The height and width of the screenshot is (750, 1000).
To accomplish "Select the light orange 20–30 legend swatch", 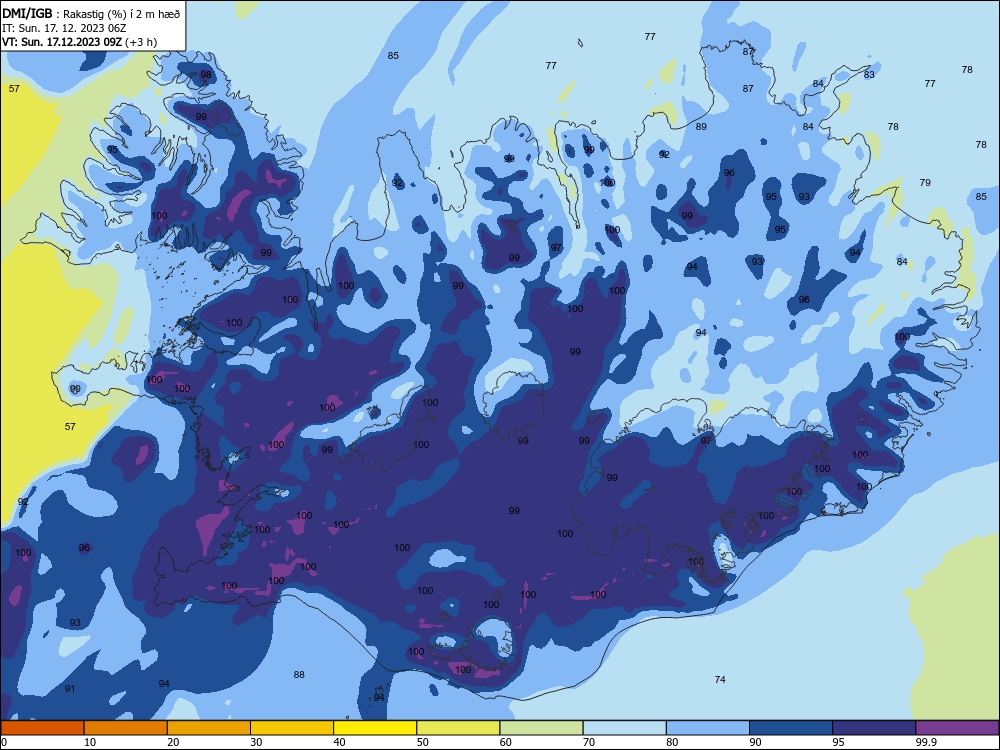I will (x=209, y=728).
